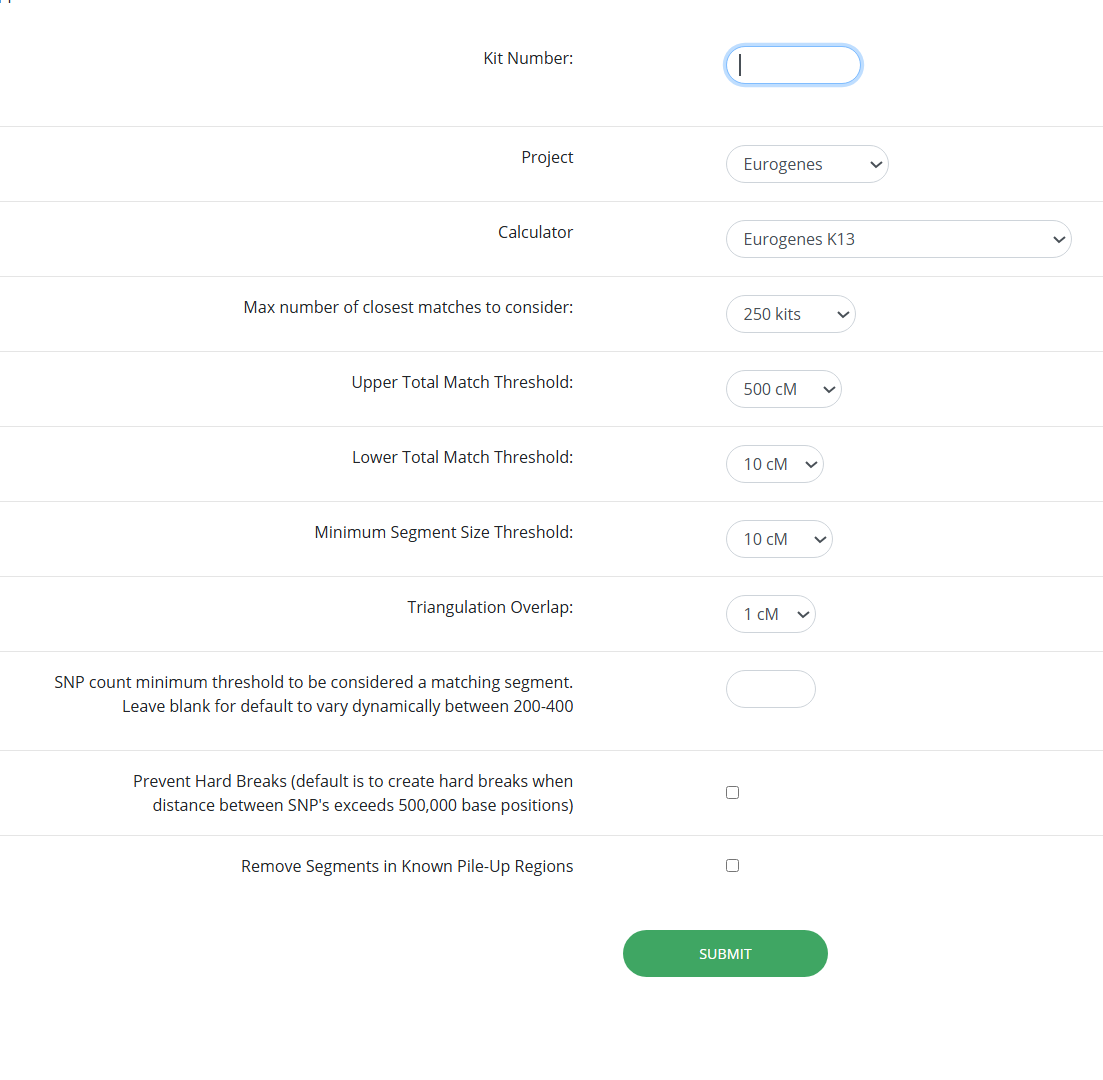
Task: Click the "Upper Total Match Threshold:" label
Action: tap(462, 382)
